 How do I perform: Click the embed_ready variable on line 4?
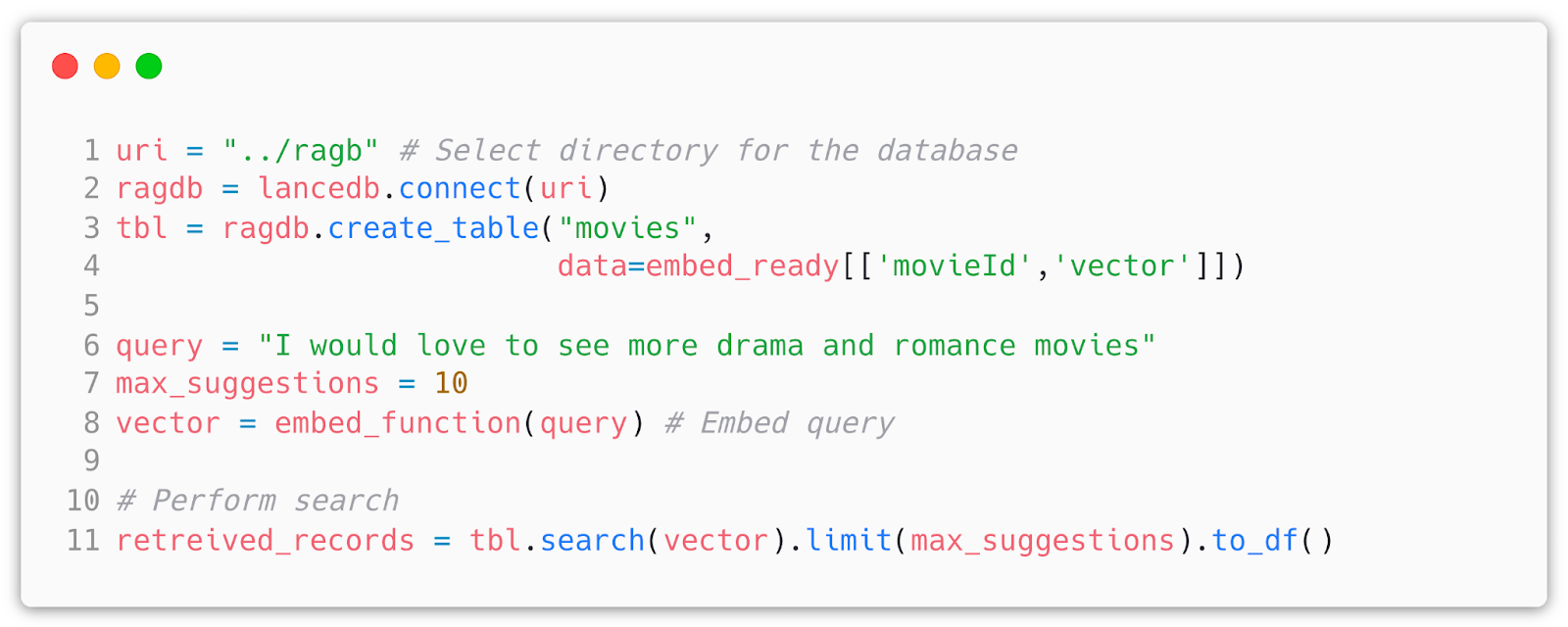(x=742, y=266)
